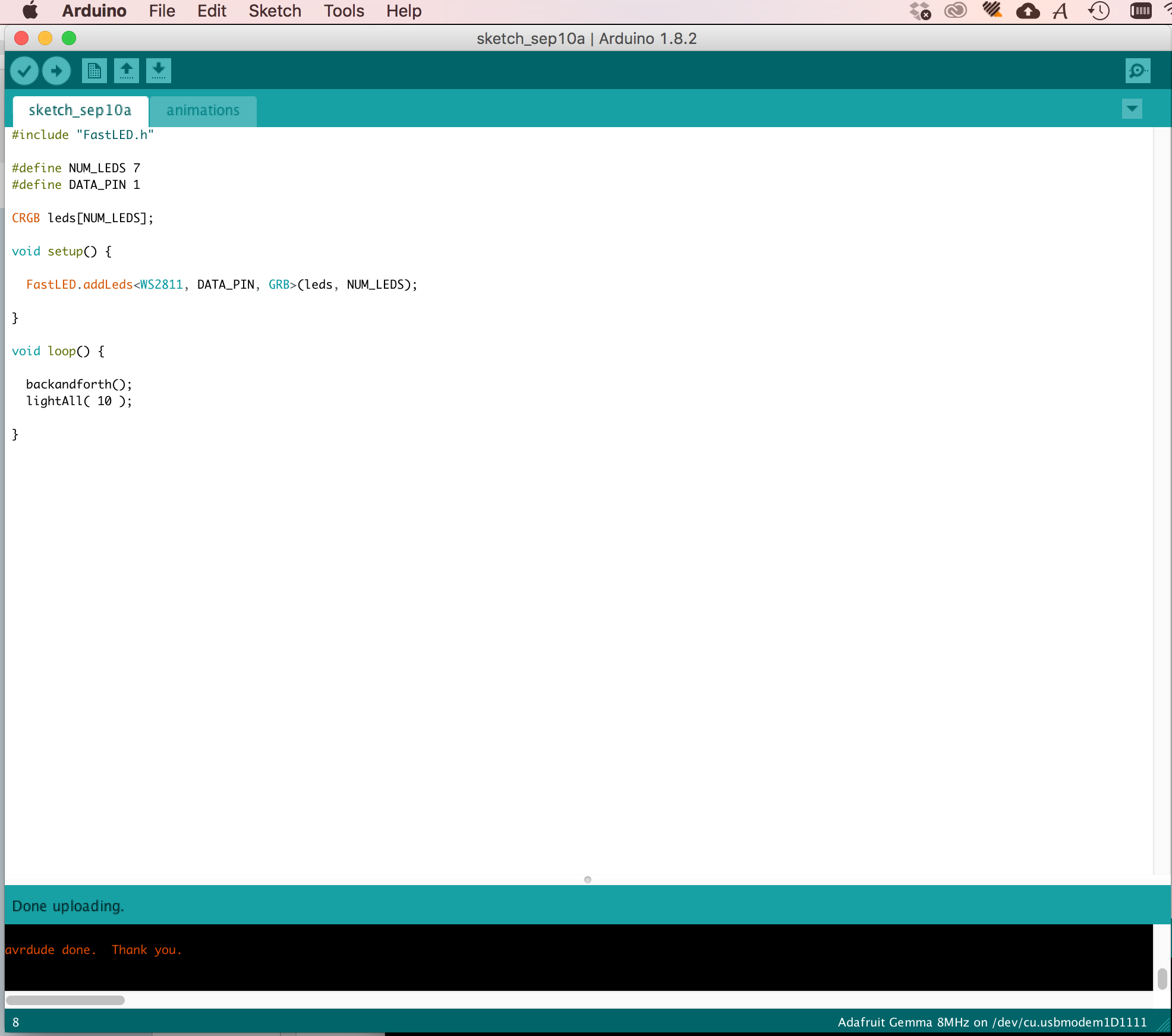This screenshot has width=1172, height=1036.
Task: Click the 'void setup() {' line
Action: click(x=62, y=251)
